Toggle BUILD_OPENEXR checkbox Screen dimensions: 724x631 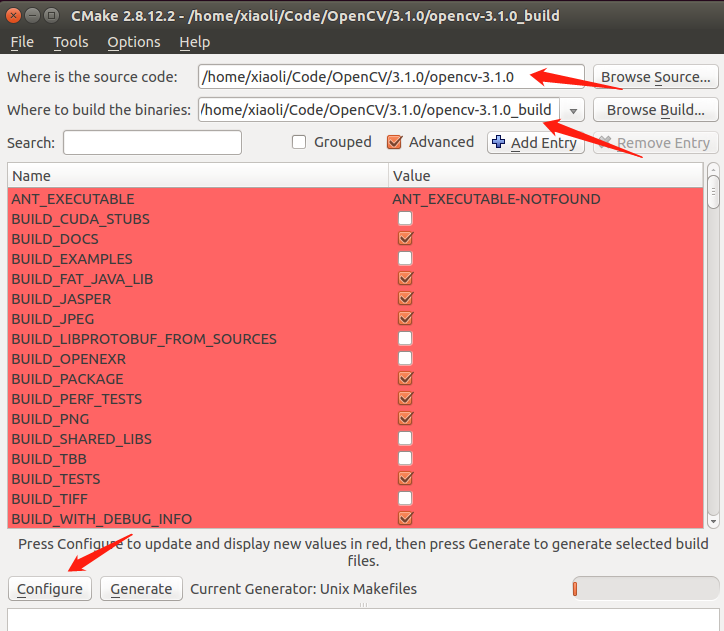pos(405,358)
